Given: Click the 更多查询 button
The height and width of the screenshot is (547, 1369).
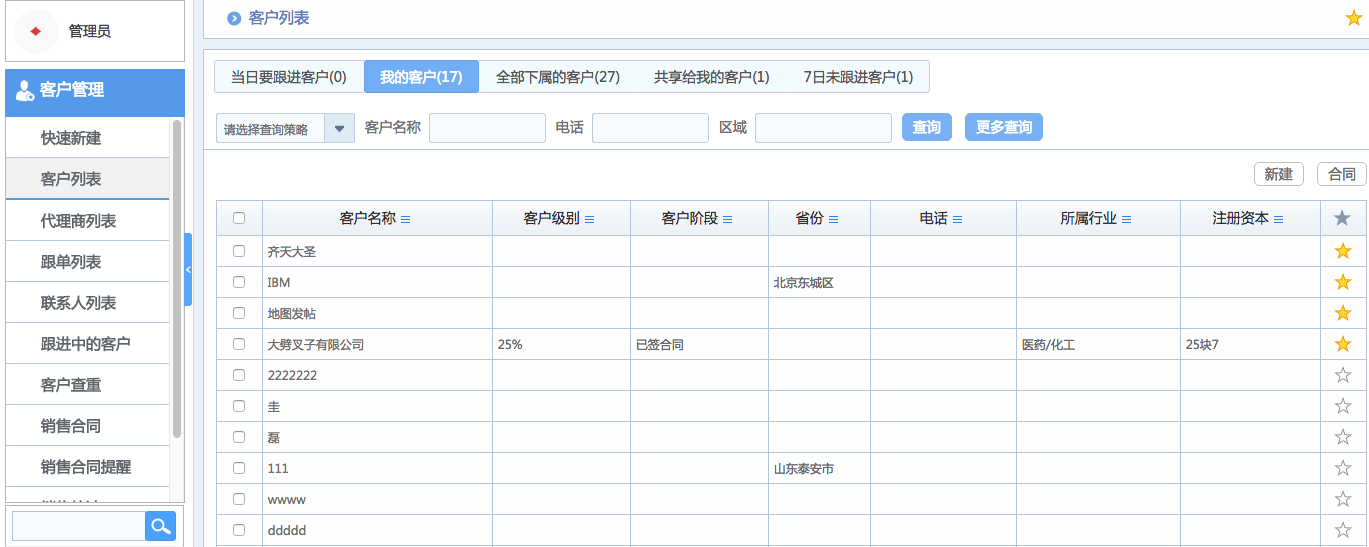Looking at the screenshot, I should coord(1003,127).
